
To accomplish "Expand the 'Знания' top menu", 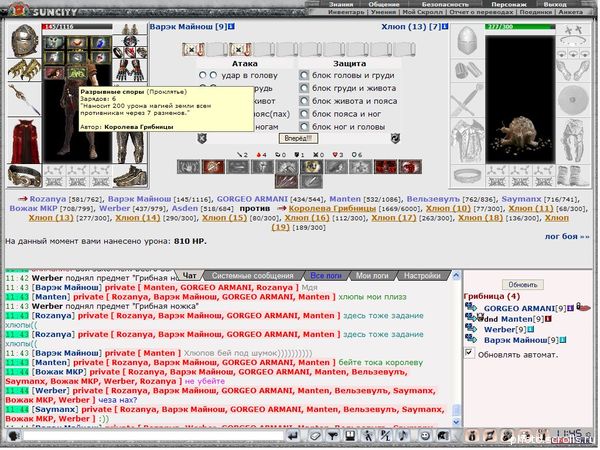I will point(341,5).
